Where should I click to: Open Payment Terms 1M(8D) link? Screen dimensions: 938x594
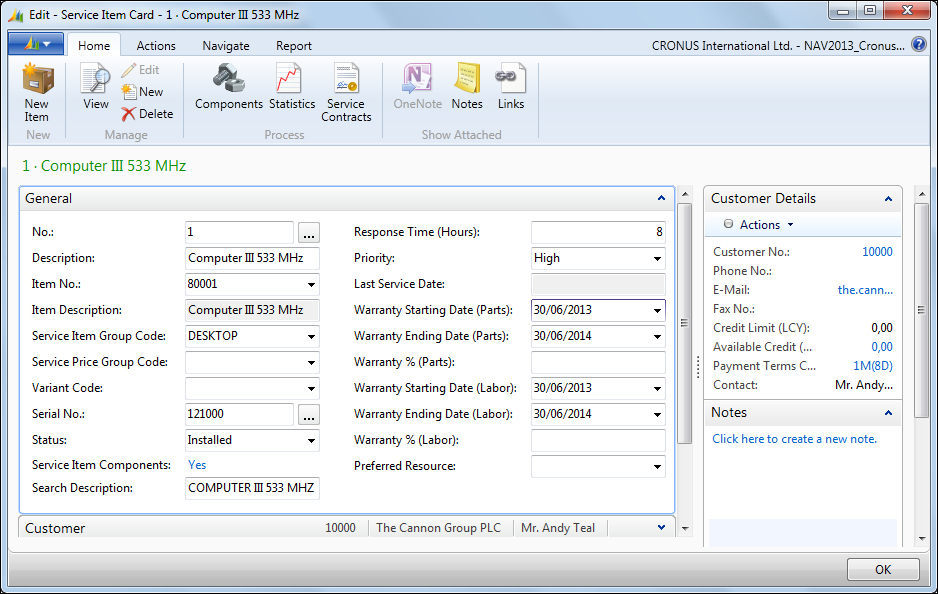coord(873,366)
